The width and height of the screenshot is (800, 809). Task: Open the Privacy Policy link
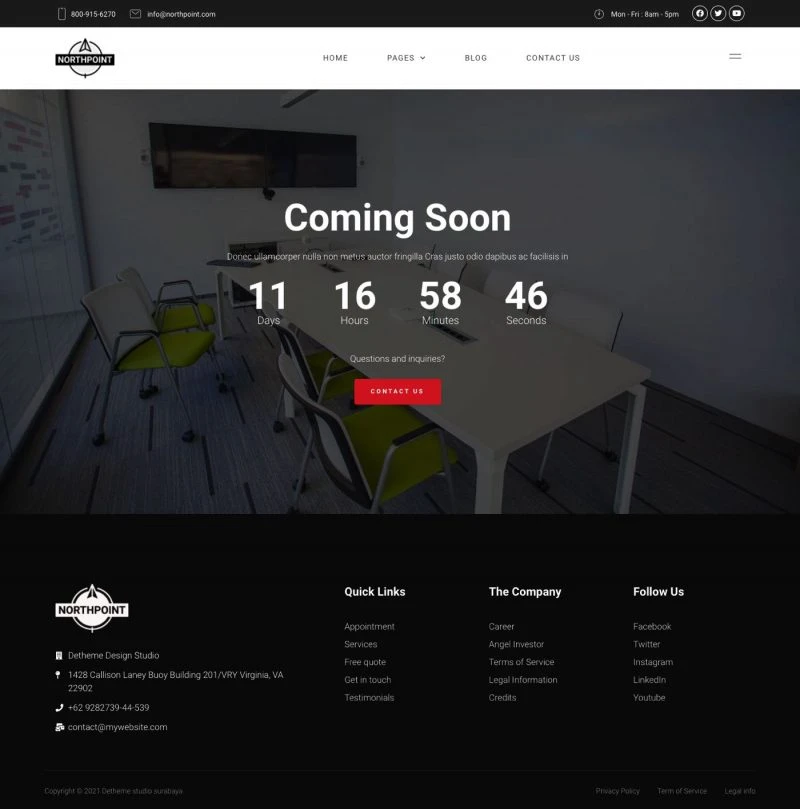click(617, 791)
